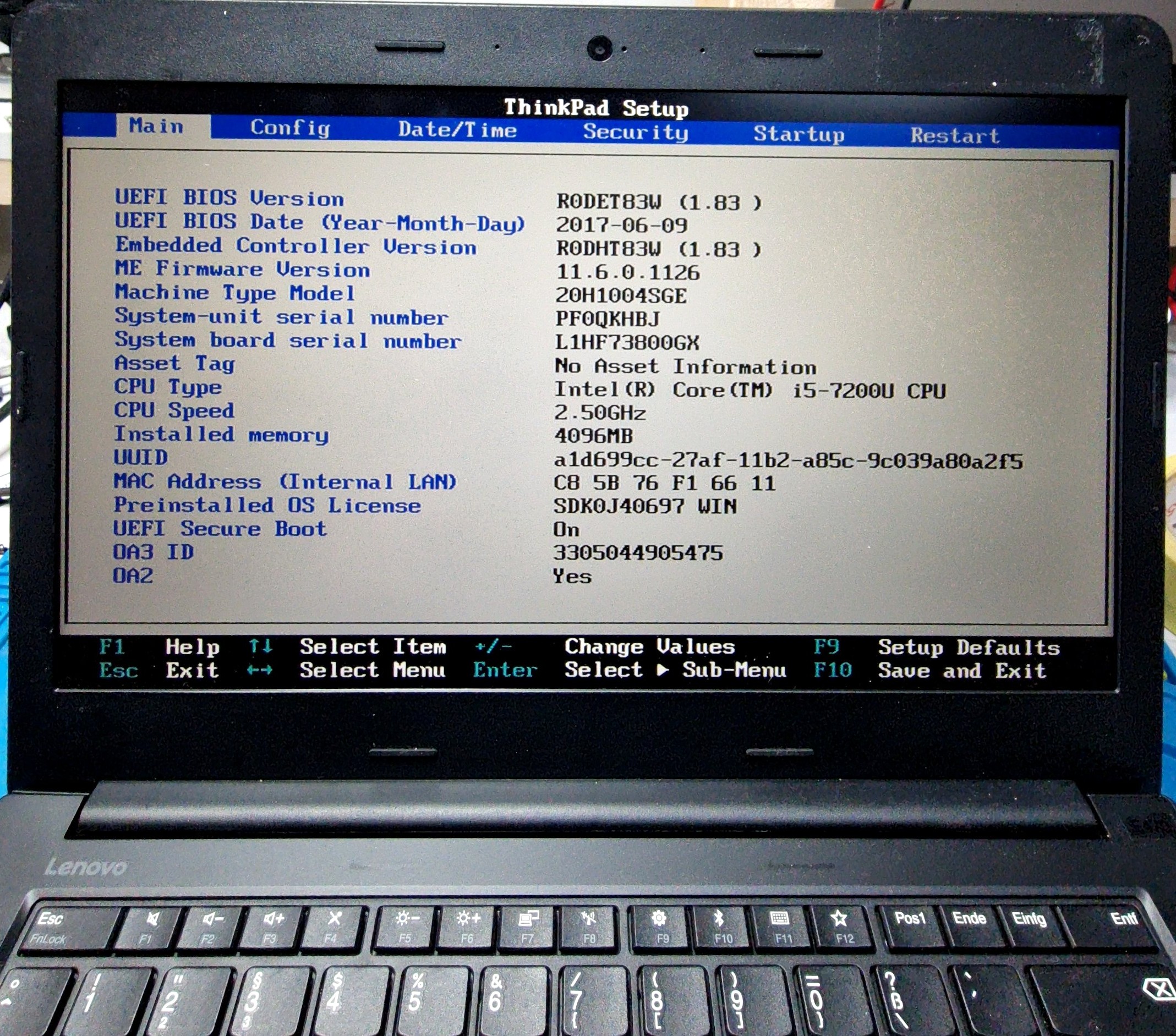Select the 'CPU Speed' label
Viewport: 1176px width, 1036px height.
click(174, 411)
